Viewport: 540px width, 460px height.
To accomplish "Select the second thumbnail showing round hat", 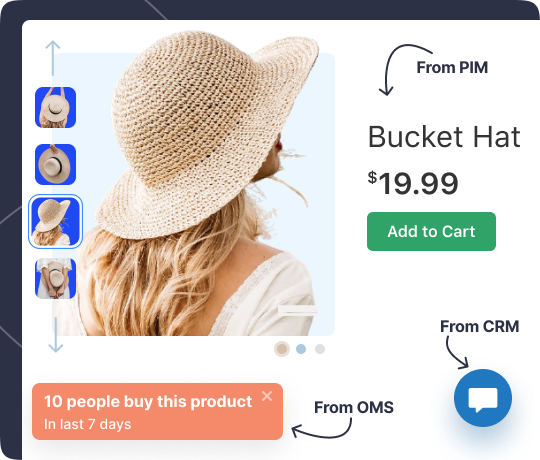I will click(x=55, y=165).
